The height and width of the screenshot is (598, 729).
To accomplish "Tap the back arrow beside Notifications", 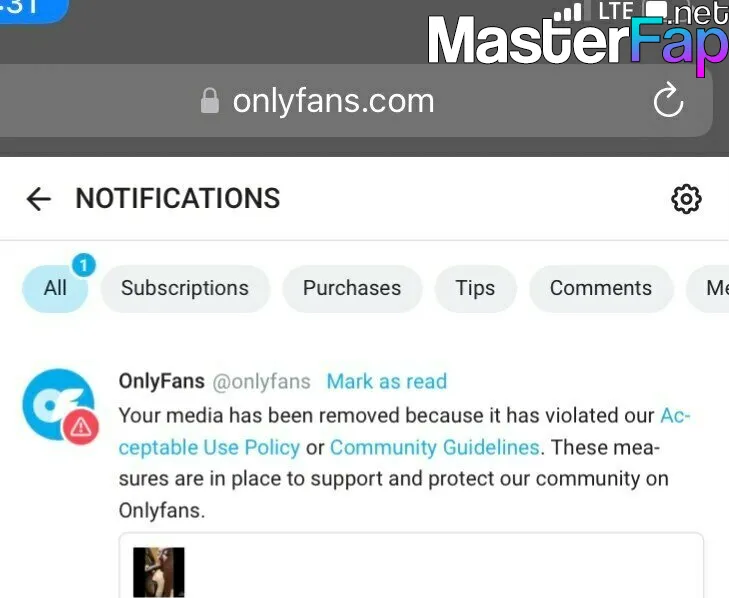I will (x=39, y=199).
